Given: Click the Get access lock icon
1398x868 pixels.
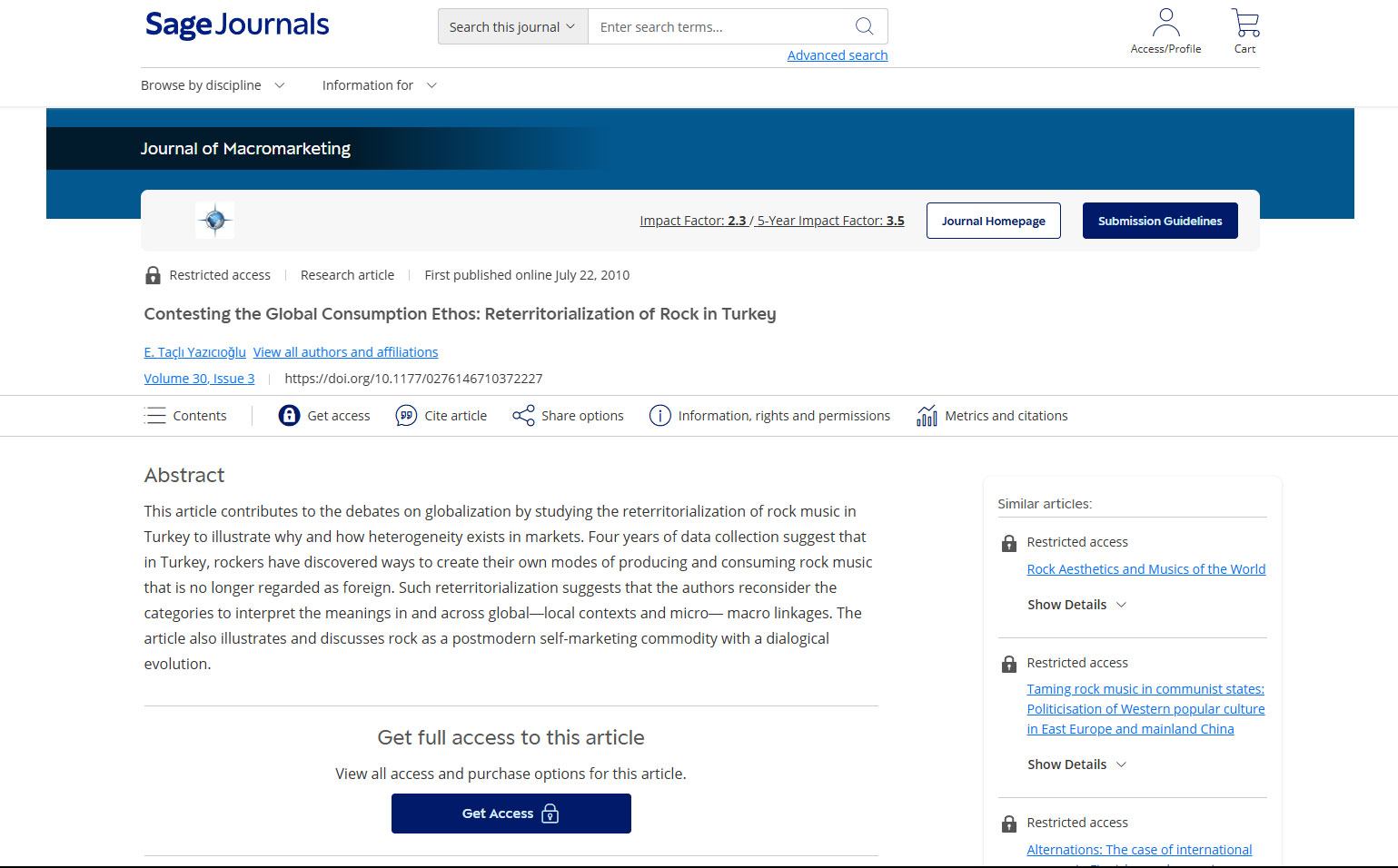Looking at the screenshot, I should (x=289, y=416).
